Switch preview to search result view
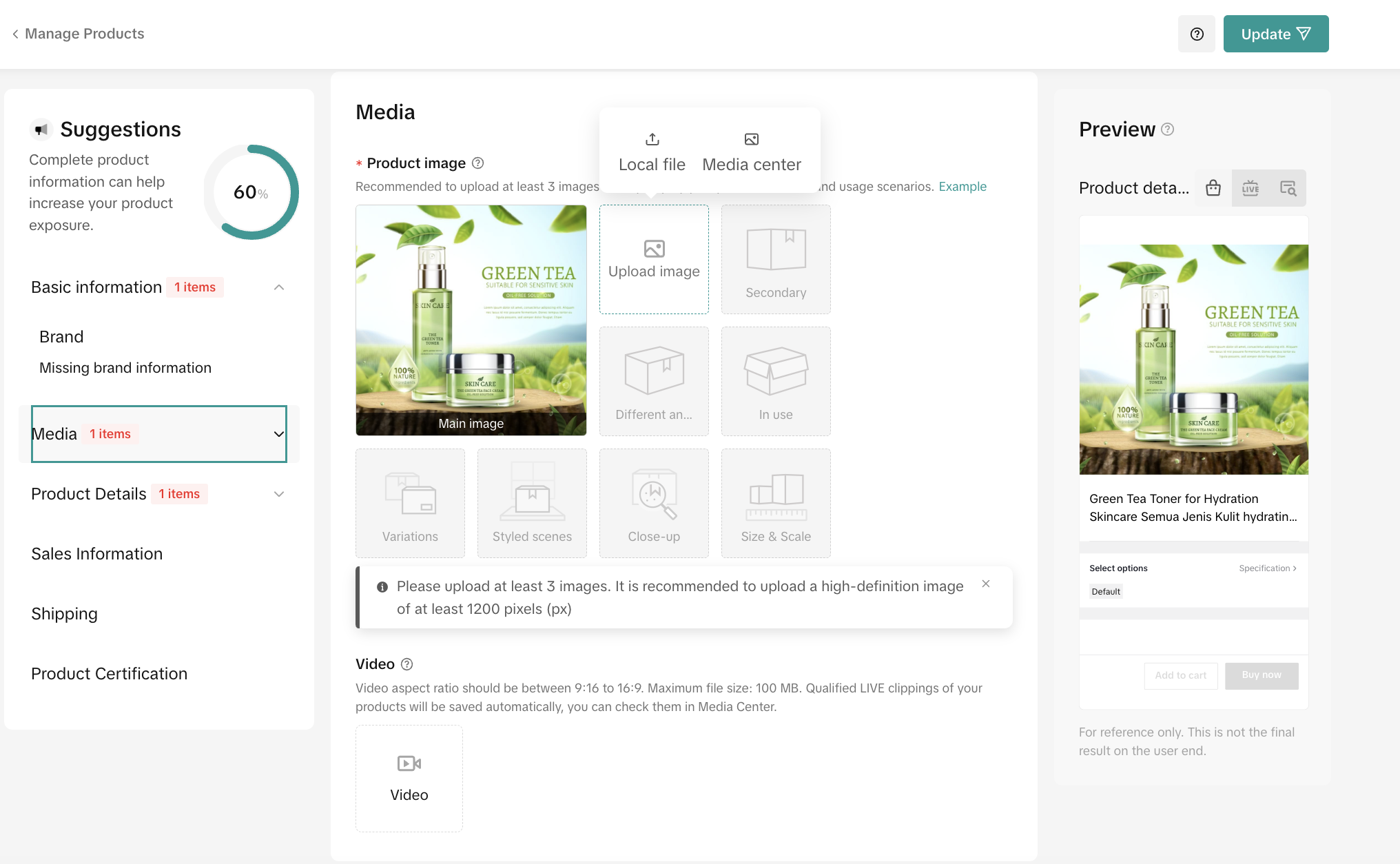Image resolution: width=1400 pixels, height=864 pixels. pos(1288,188)
